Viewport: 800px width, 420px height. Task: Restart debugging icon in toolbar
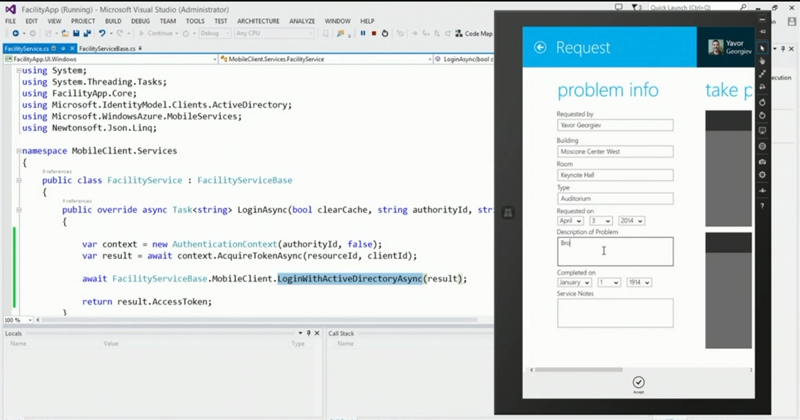[385, 33]
